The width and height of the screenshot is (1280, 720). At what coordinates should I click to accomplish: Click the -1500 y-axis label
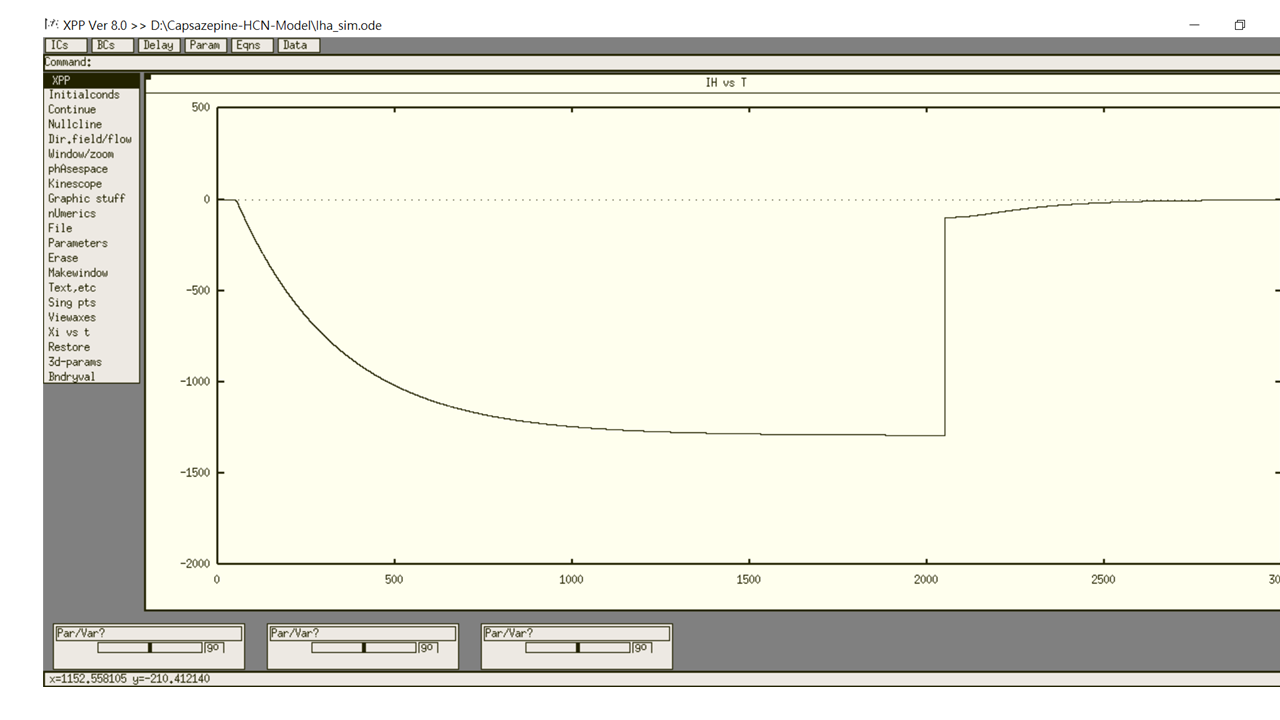[195, 472]
